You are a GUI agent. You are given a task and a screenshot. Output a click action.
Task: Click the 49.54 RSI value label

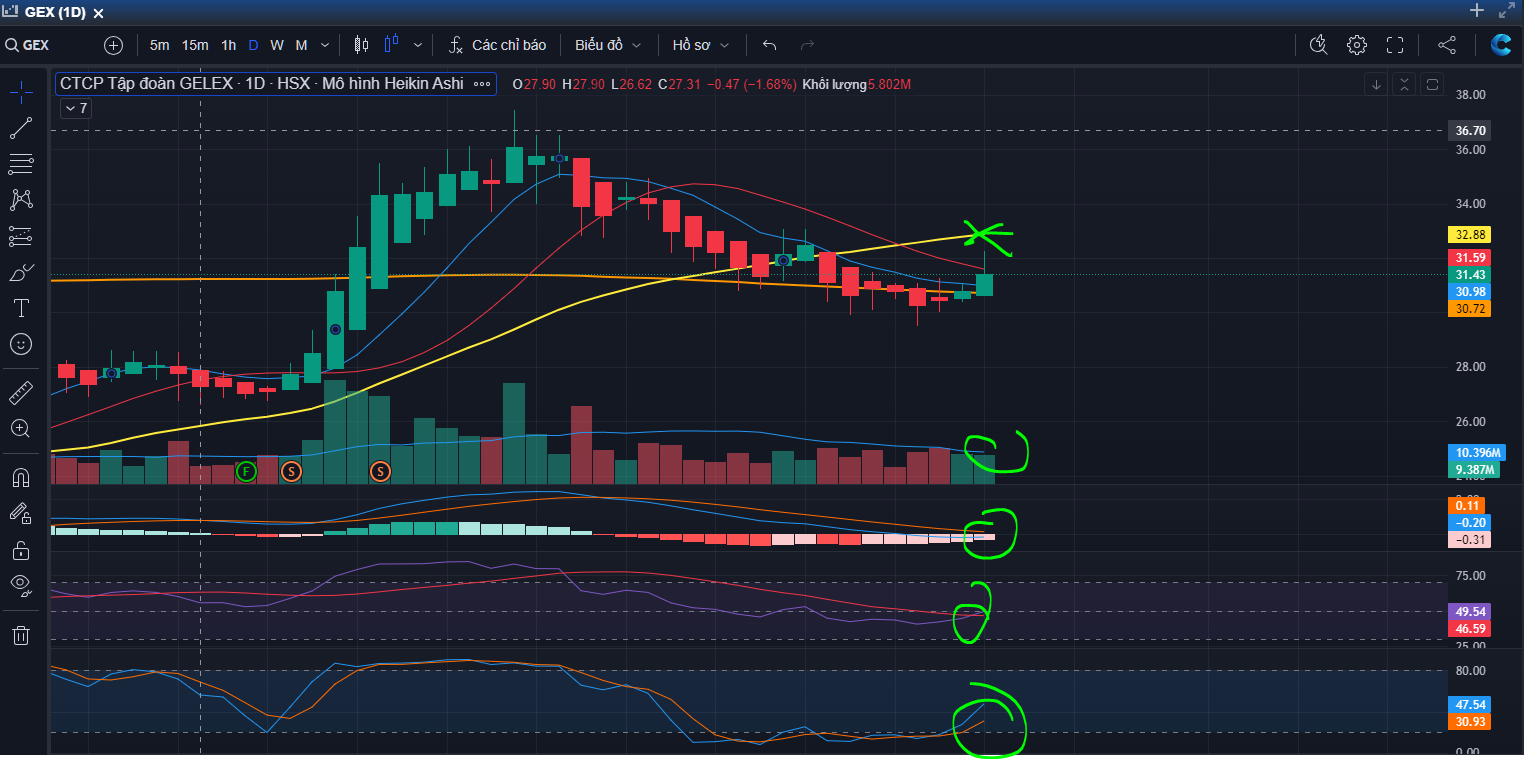1470,611
